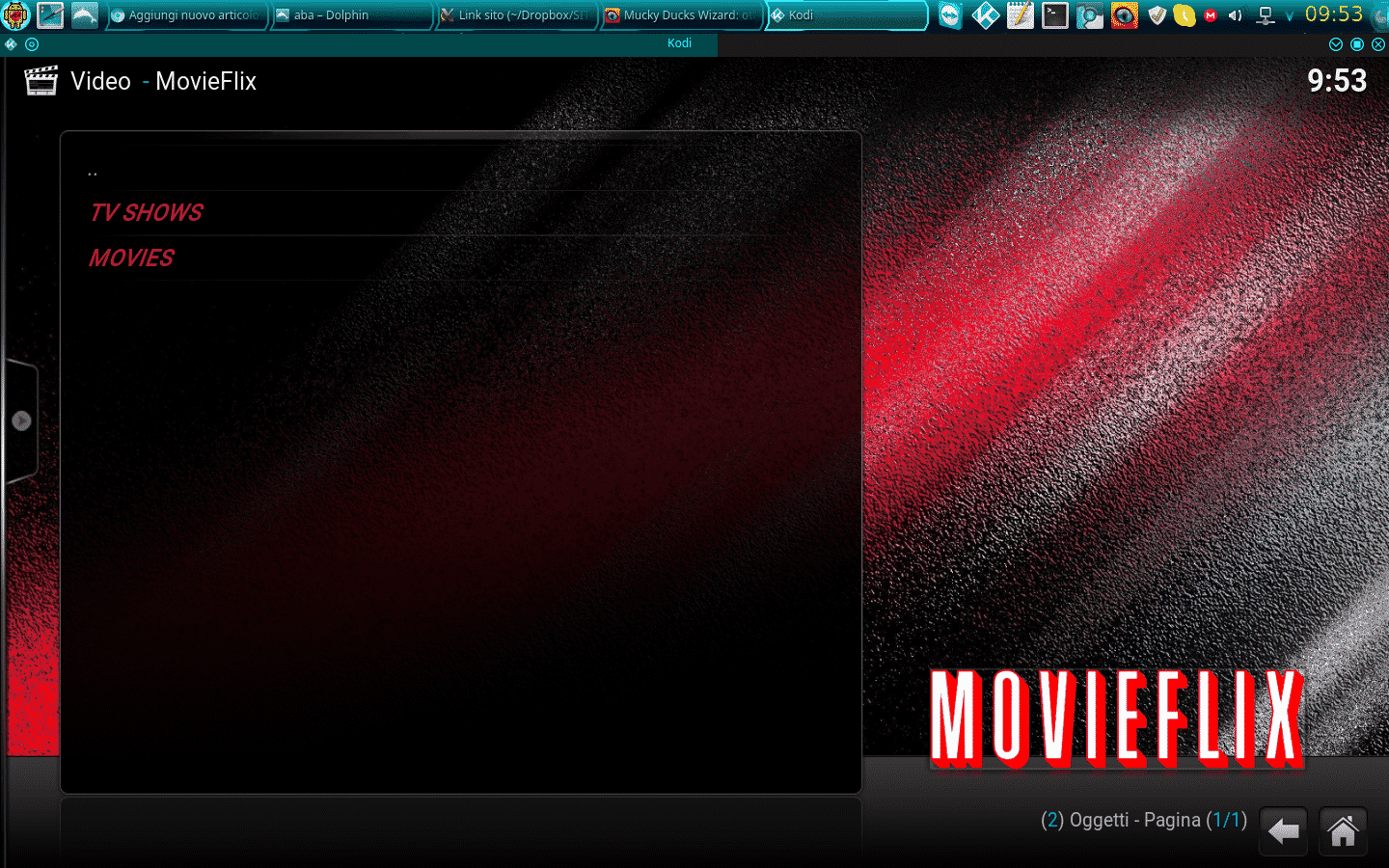Click the shield security tray icon
The image size is (1389, 868).
[1157, 15]
